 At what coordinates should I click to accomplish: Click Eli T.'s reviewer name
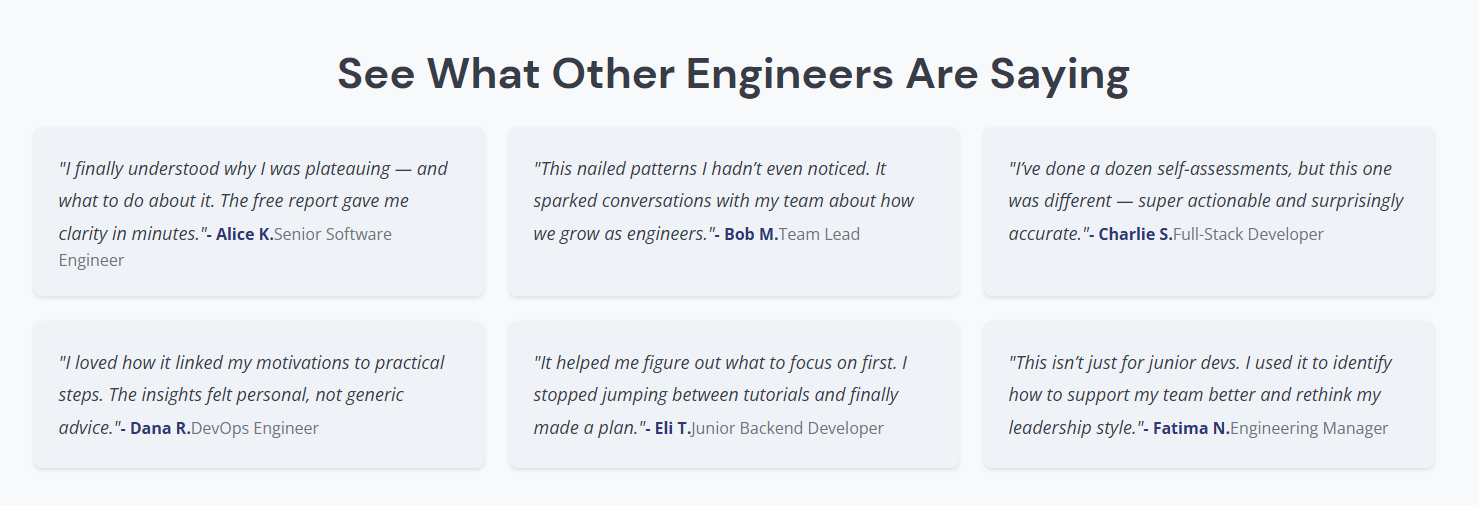pos(673,429)
